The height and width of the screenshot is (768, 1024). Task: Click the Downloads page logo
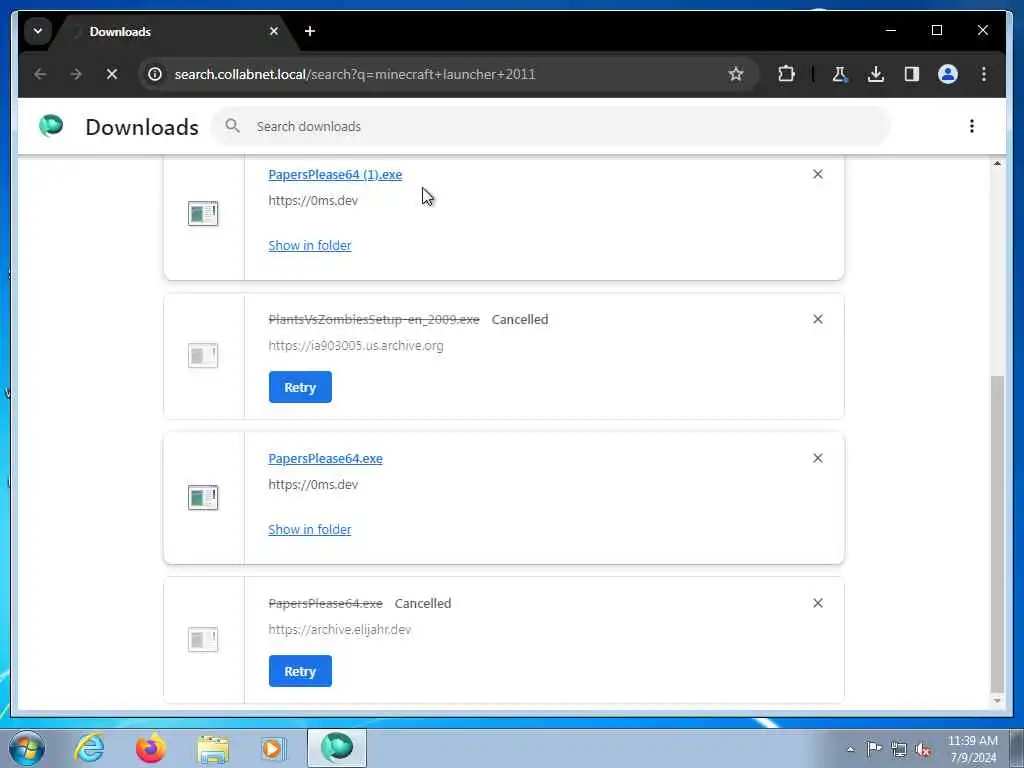[51, 125]
